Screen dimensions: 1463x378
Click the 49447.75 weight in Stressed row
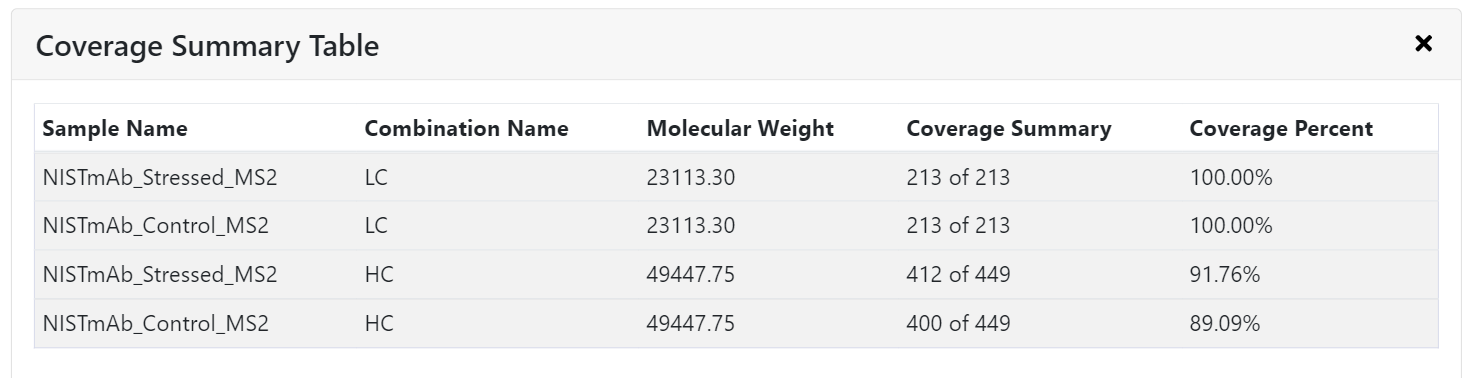(x=691, y=275)
